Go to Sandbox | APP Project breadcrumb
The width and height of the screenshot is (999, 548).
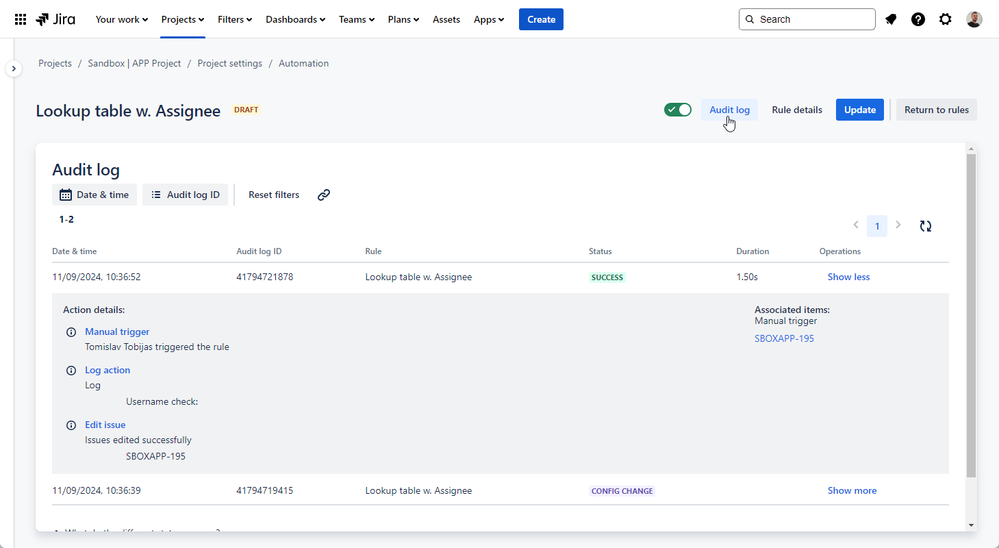134,64
